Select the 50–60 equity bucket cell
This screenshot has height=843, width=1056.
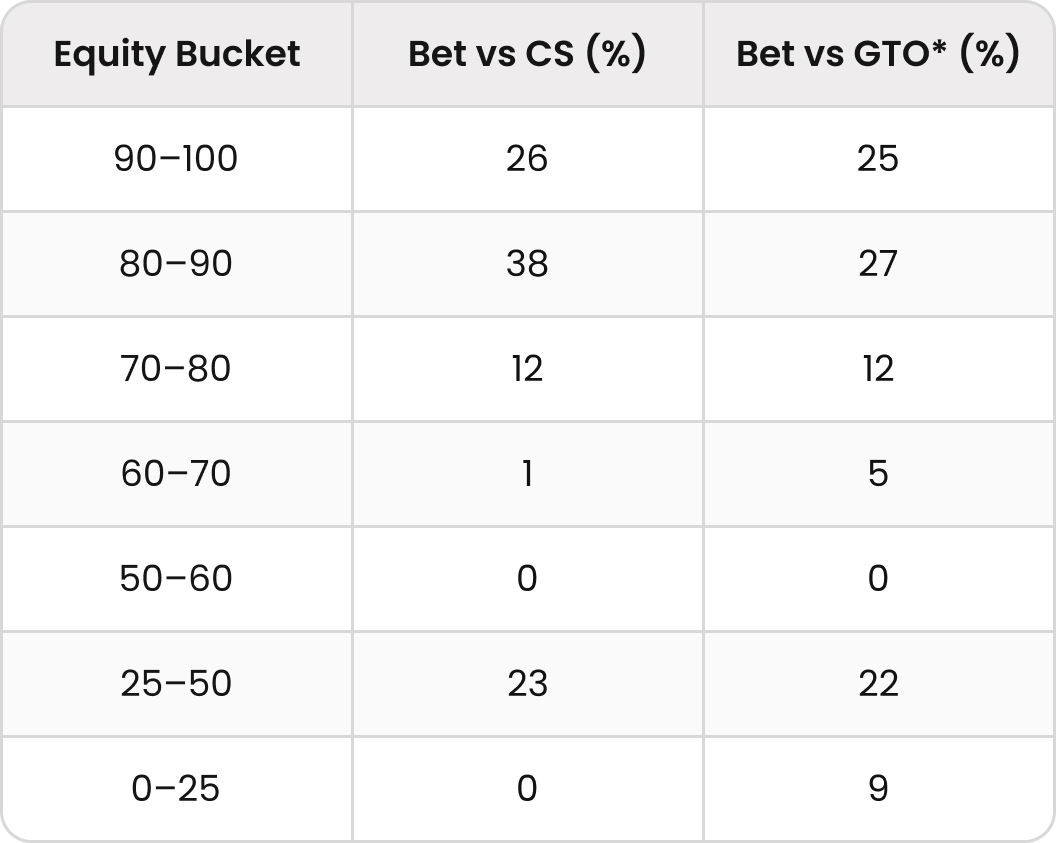177,578
